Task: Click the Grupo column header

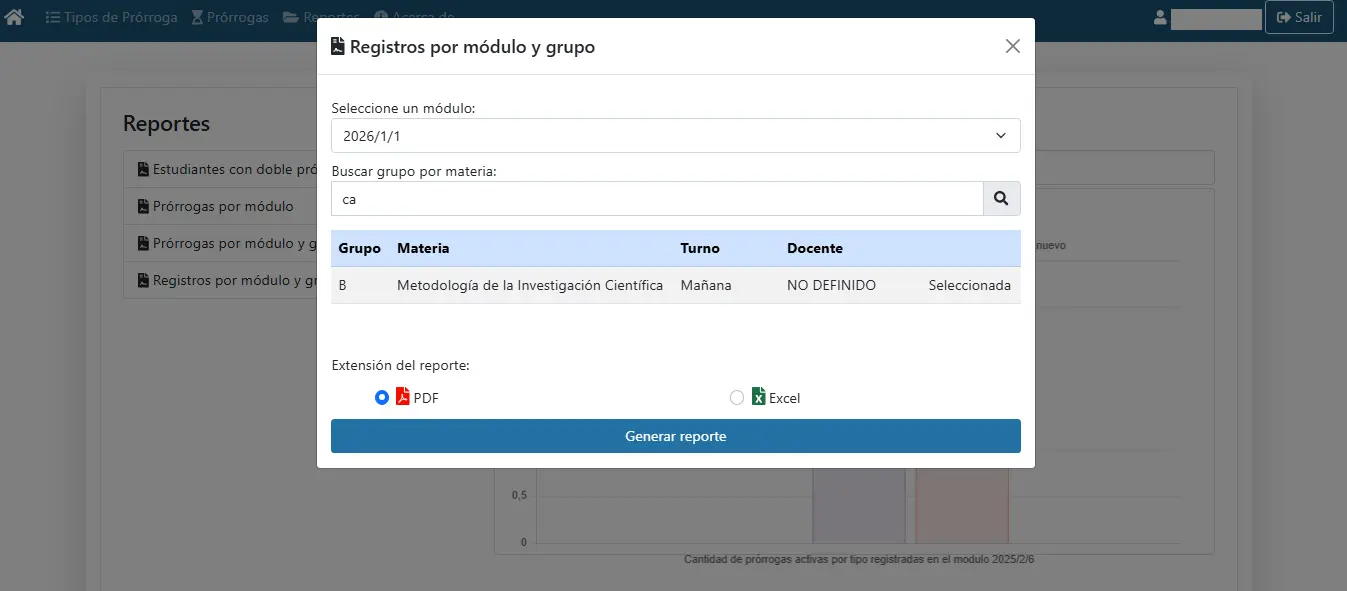Action: (x=359, y=248)
